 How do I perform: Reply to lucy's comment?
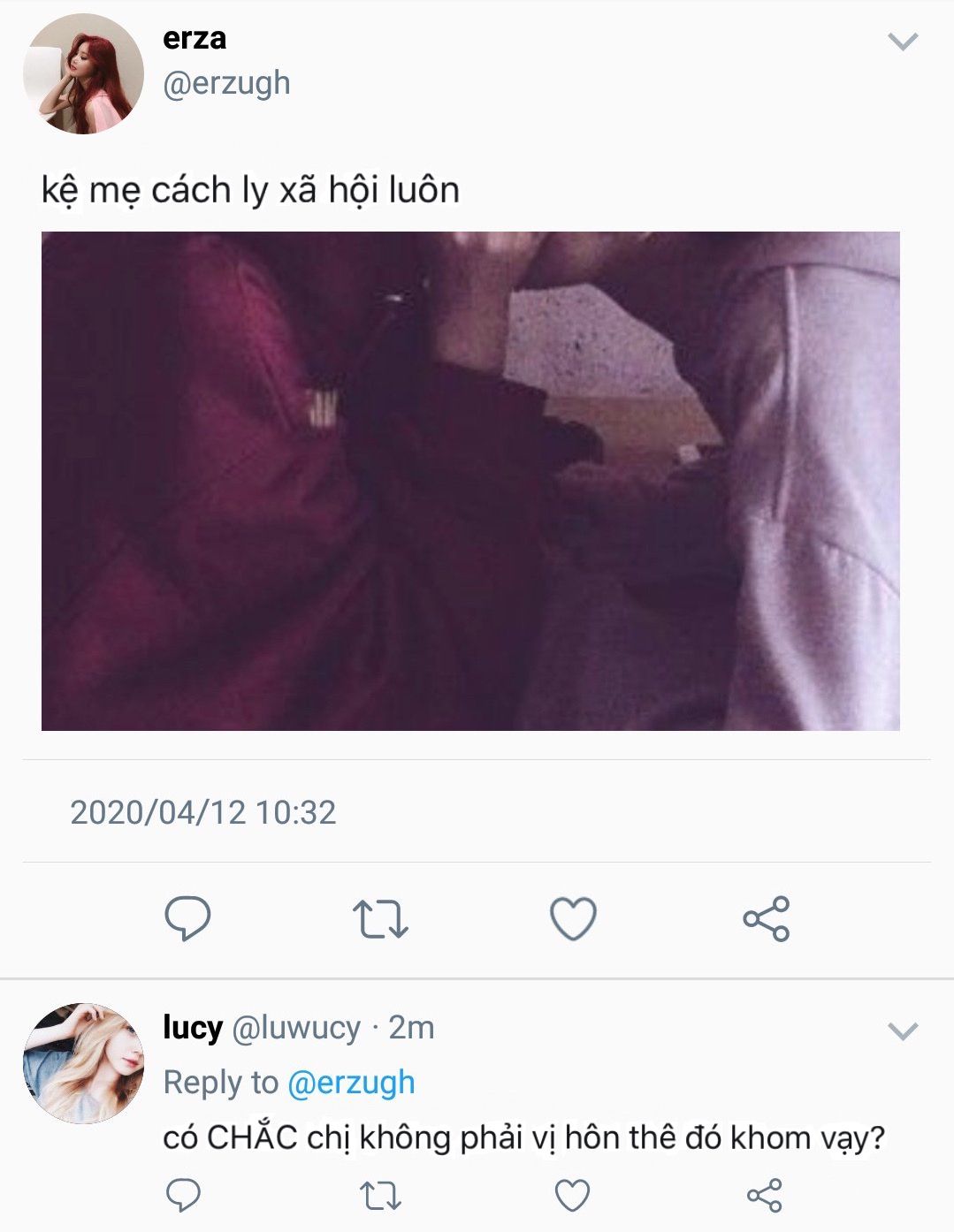point(183,1195)
